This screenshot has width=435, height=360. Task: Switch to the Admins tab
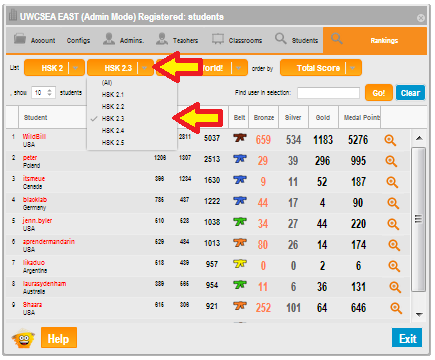pyautogui.click(x=124, y=40)
